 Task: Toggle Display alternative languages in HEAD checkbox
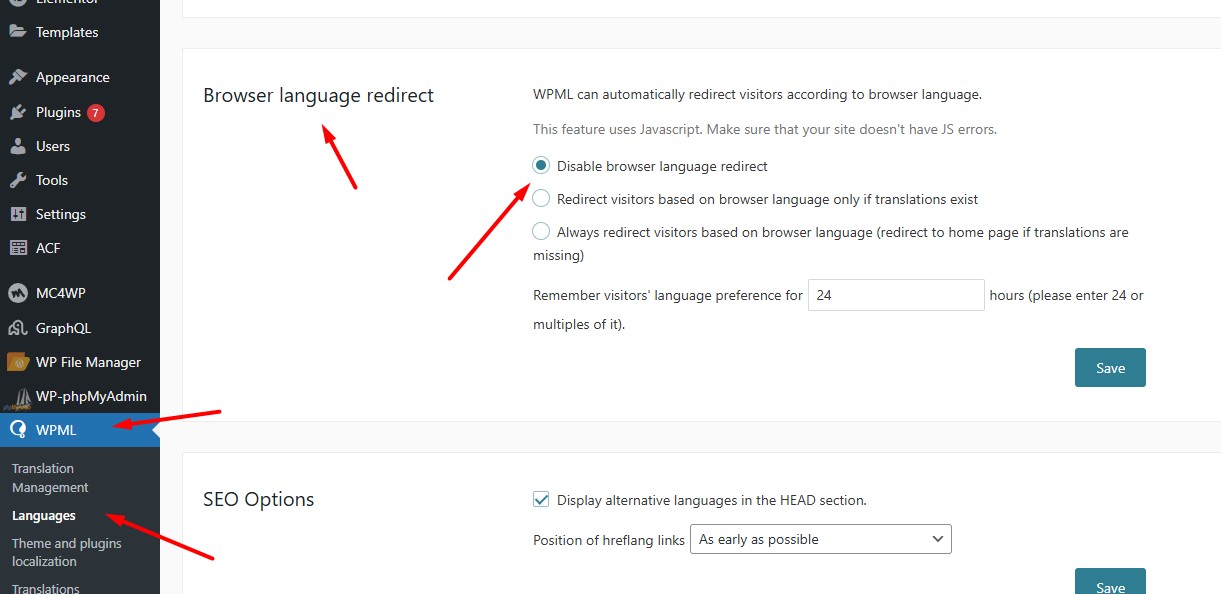(x=541, y=499)
